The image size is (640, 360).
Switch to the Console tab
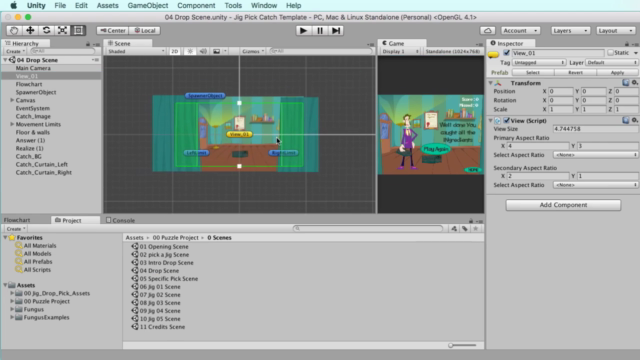point(120,220)
